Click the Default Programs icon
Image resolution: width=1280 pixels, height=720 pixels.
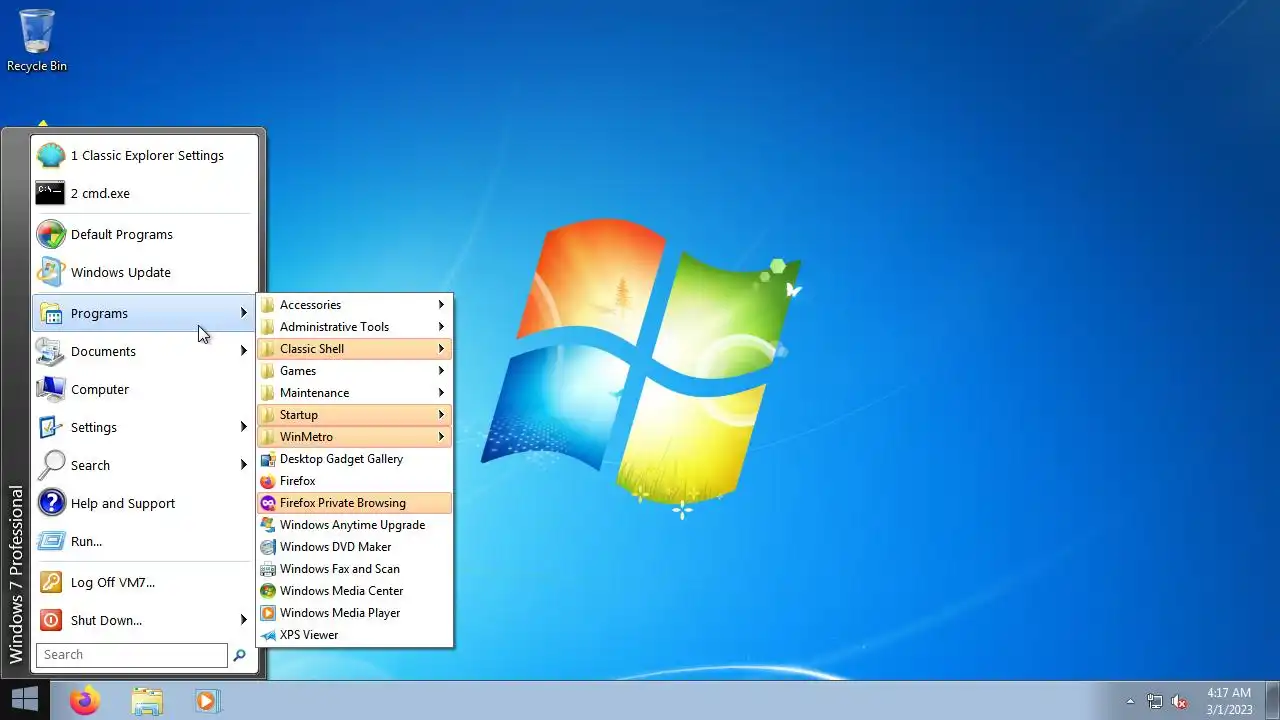coord(51,234)
